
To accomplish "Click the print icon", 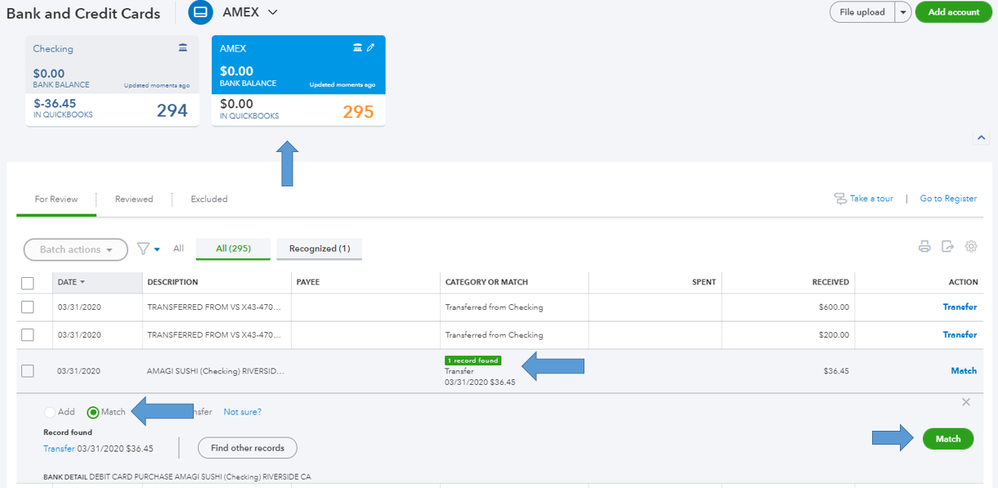I will [x=925, y=247].
